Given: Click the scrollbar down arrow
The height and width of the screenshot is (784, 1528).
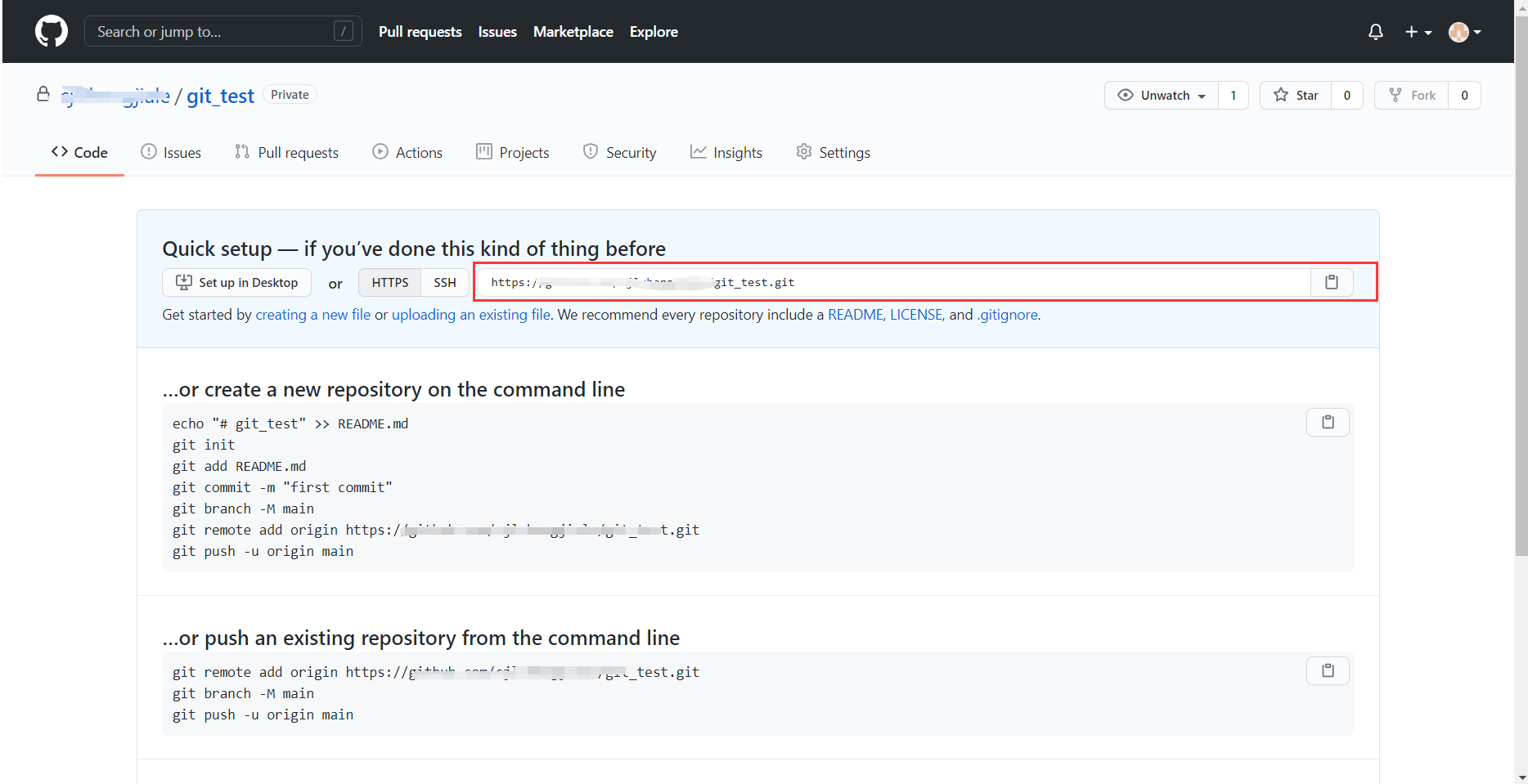Looking at the screenshot, I should pos(1521,777).
